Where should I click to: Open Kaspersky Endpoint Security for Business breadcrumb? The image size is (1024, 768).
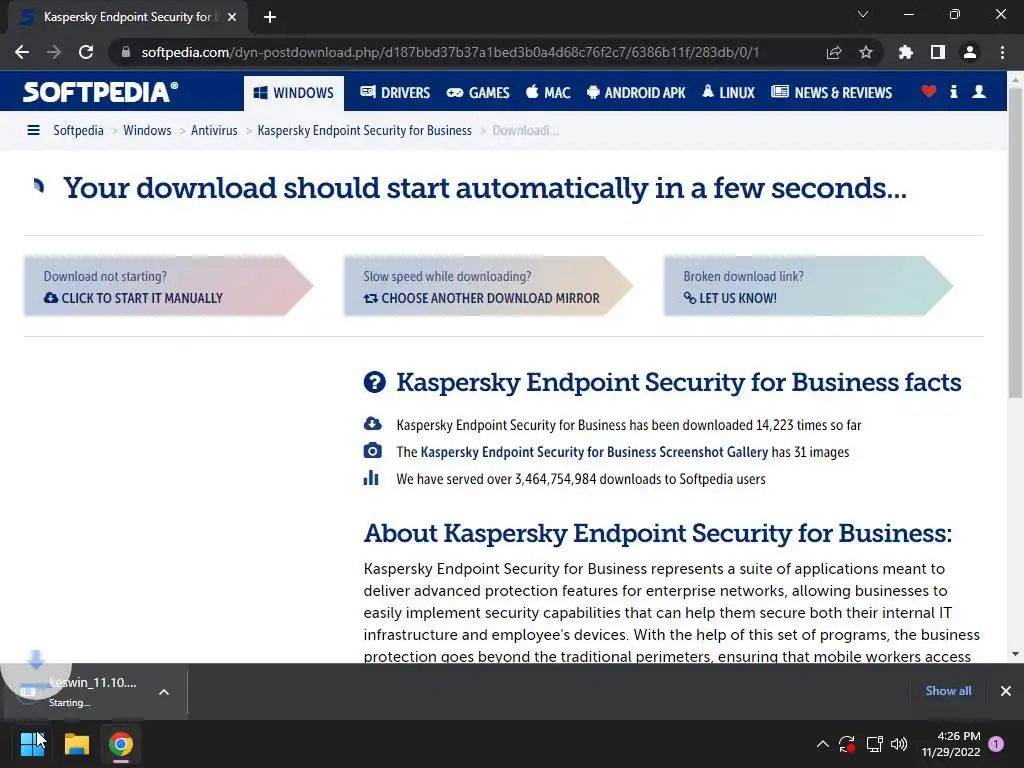pos(364,131)
